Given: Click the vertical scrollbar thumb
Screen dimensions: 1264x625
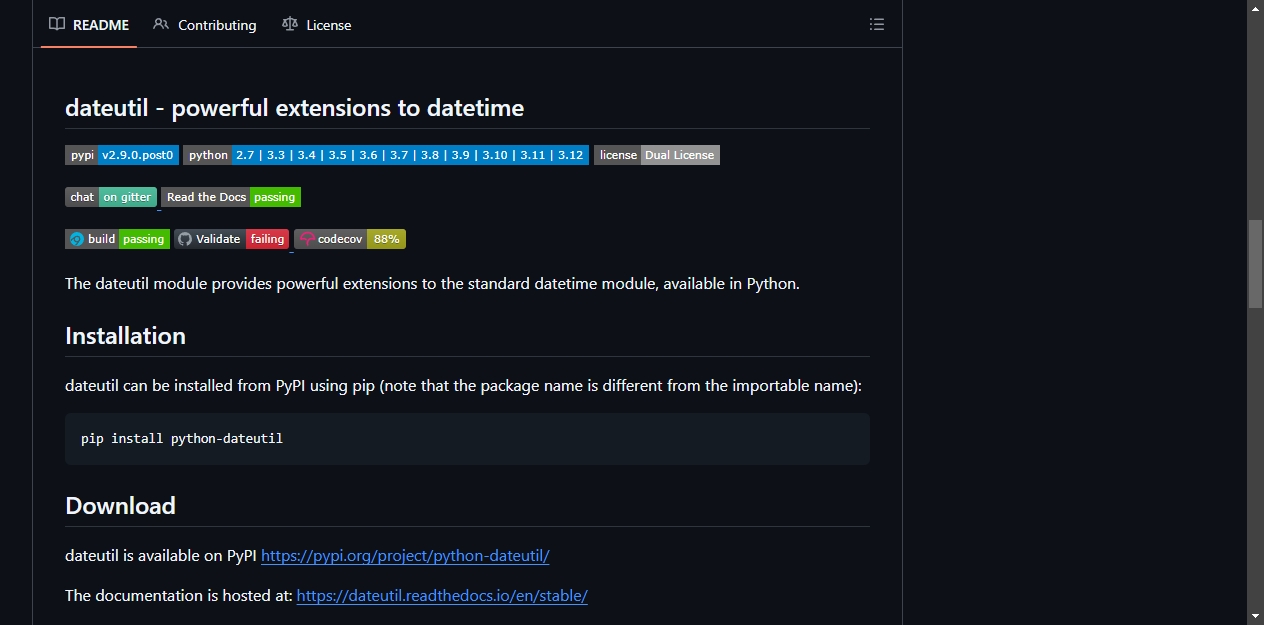Looking at the screenshot, I should point(1255,263).
